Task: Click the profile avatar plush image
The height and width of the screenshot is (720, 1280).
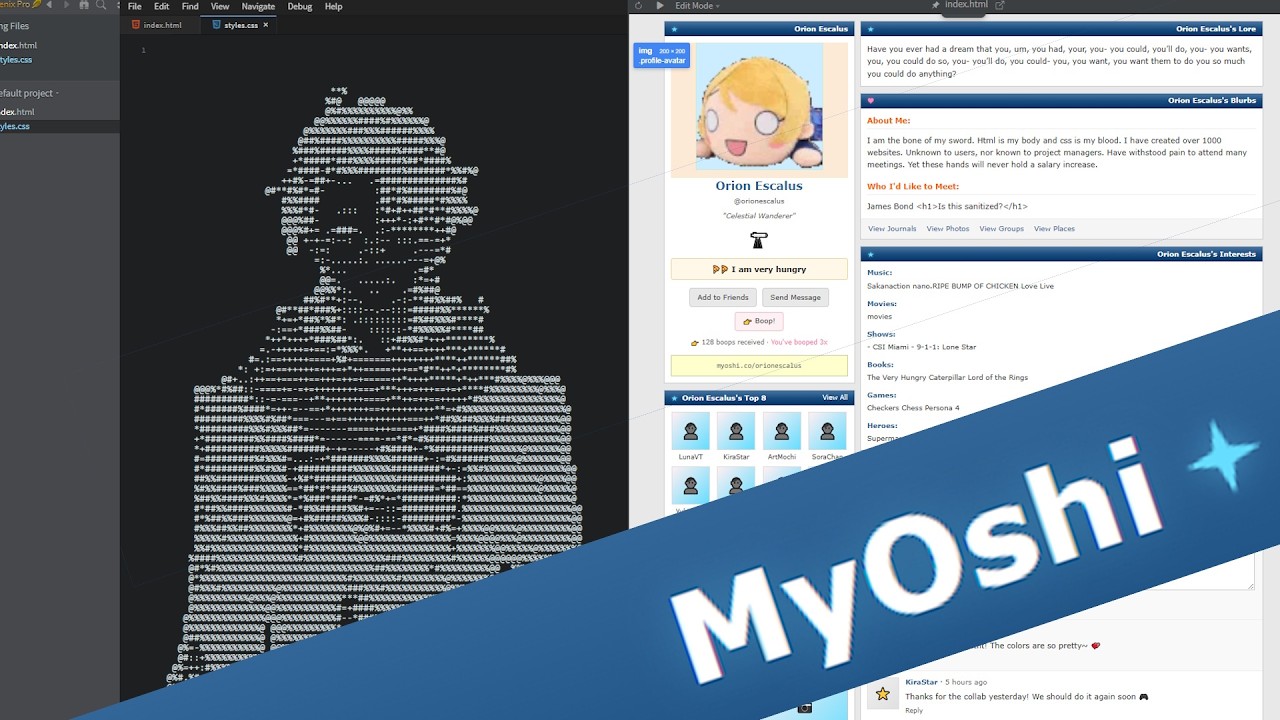Action: (758, 108)
